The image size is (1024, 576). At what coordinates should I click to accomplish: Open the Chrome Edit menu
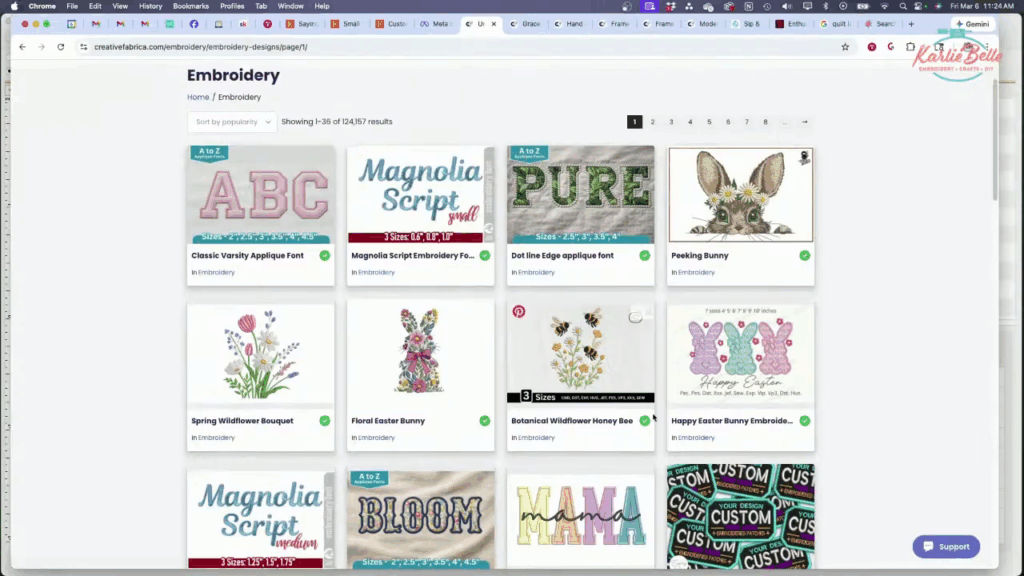[95, 6]
